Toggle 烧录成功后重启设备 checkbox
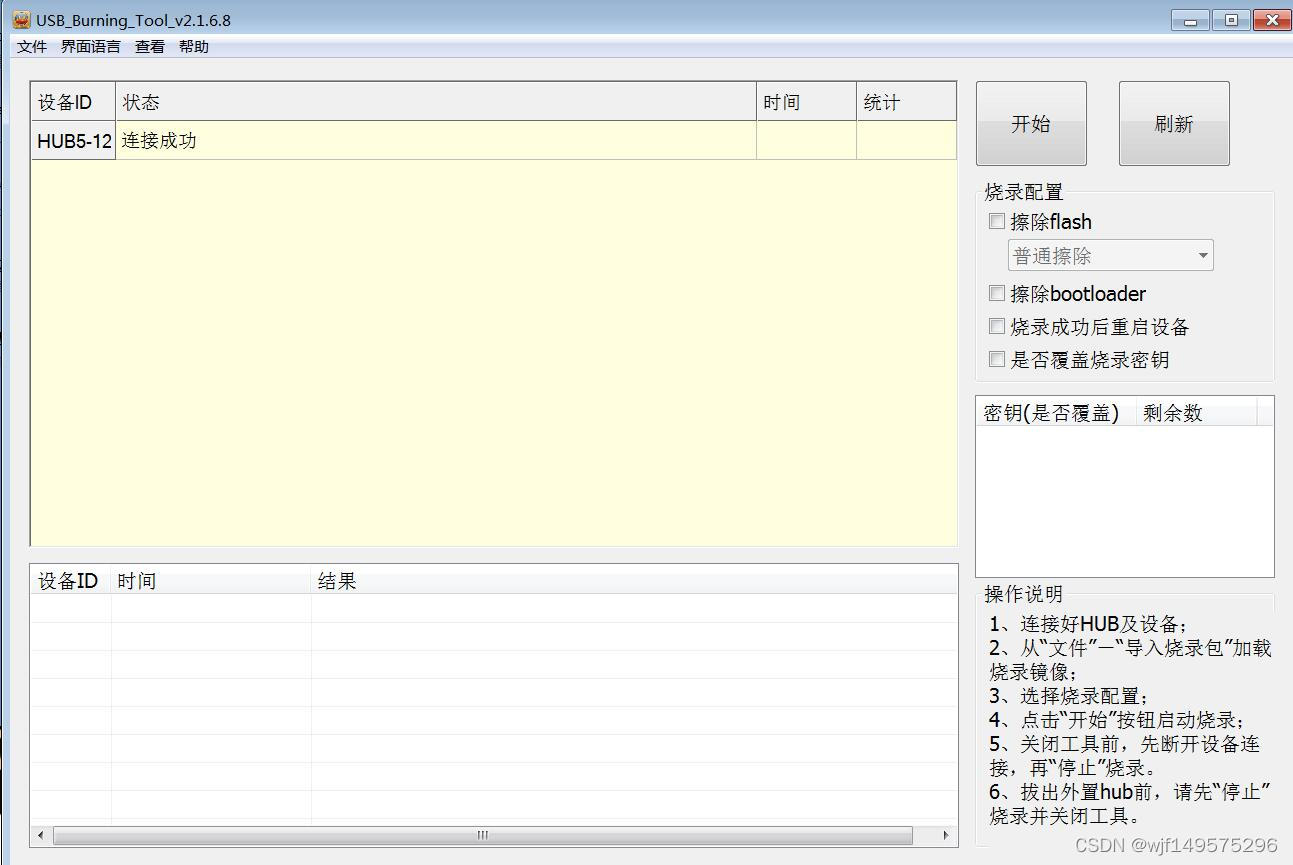Screen dimensions: 1293x865 pos(997,326)
